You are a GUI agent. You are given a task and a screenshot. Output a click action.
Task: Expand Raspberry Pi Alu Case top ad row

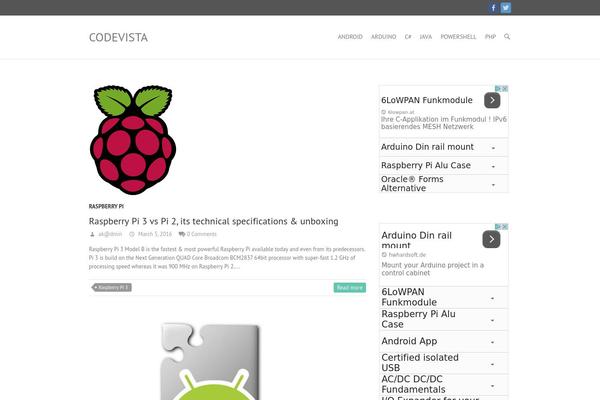(x=443, y=165)
